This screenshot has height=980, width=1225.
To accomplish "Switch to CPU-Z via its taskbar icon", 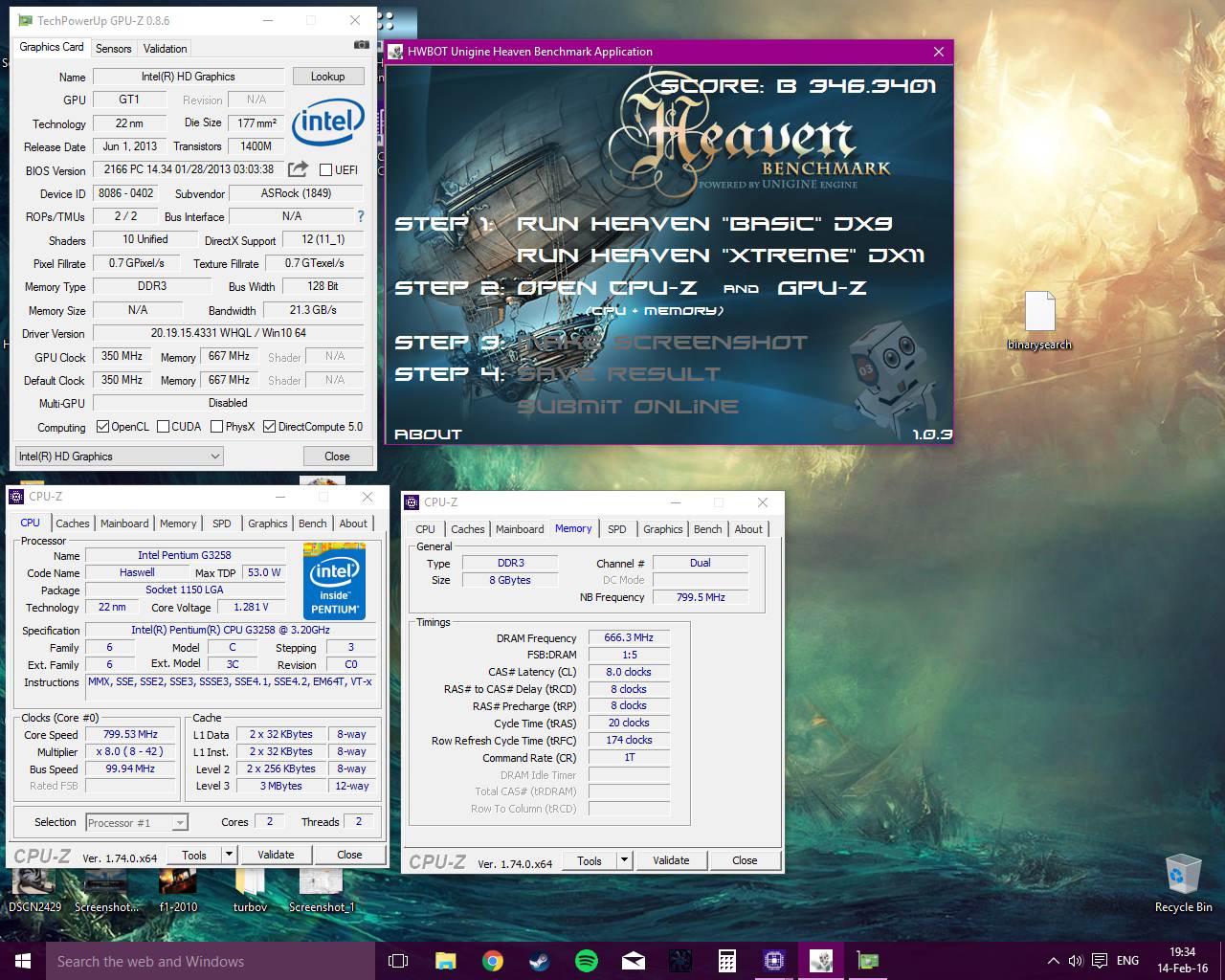I will (773, 961).
